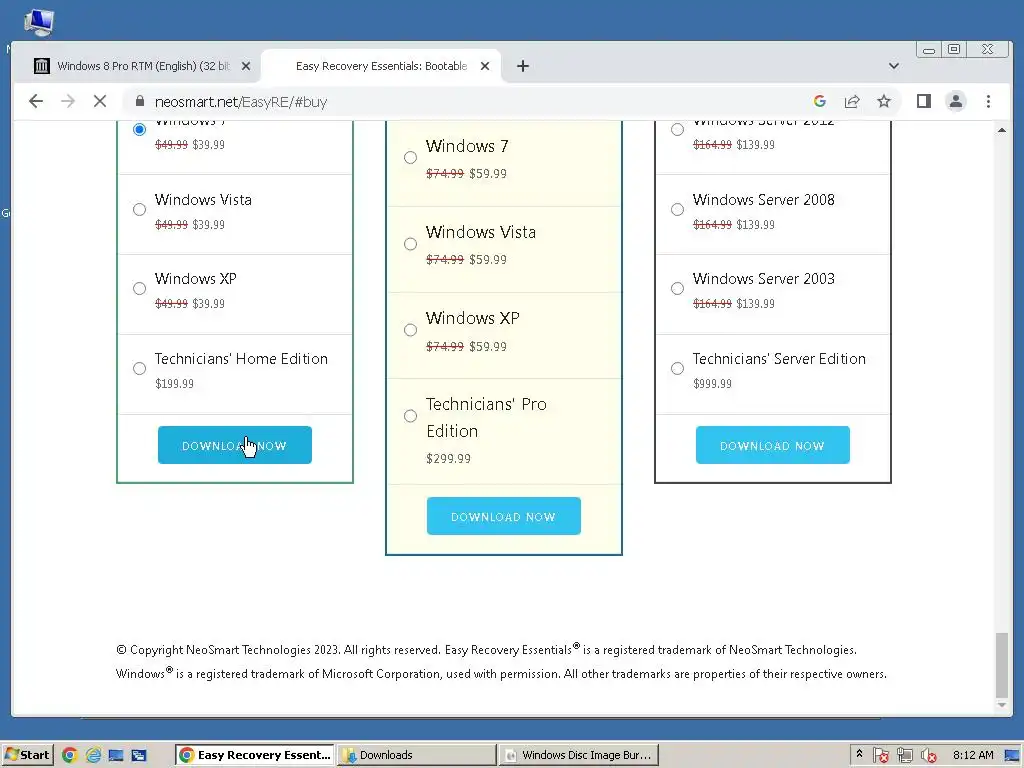Viewport: 1024px width, 768px height.
Task: Close the Windows 8 Pro RTM tab
Action: [x=246, y=66]
